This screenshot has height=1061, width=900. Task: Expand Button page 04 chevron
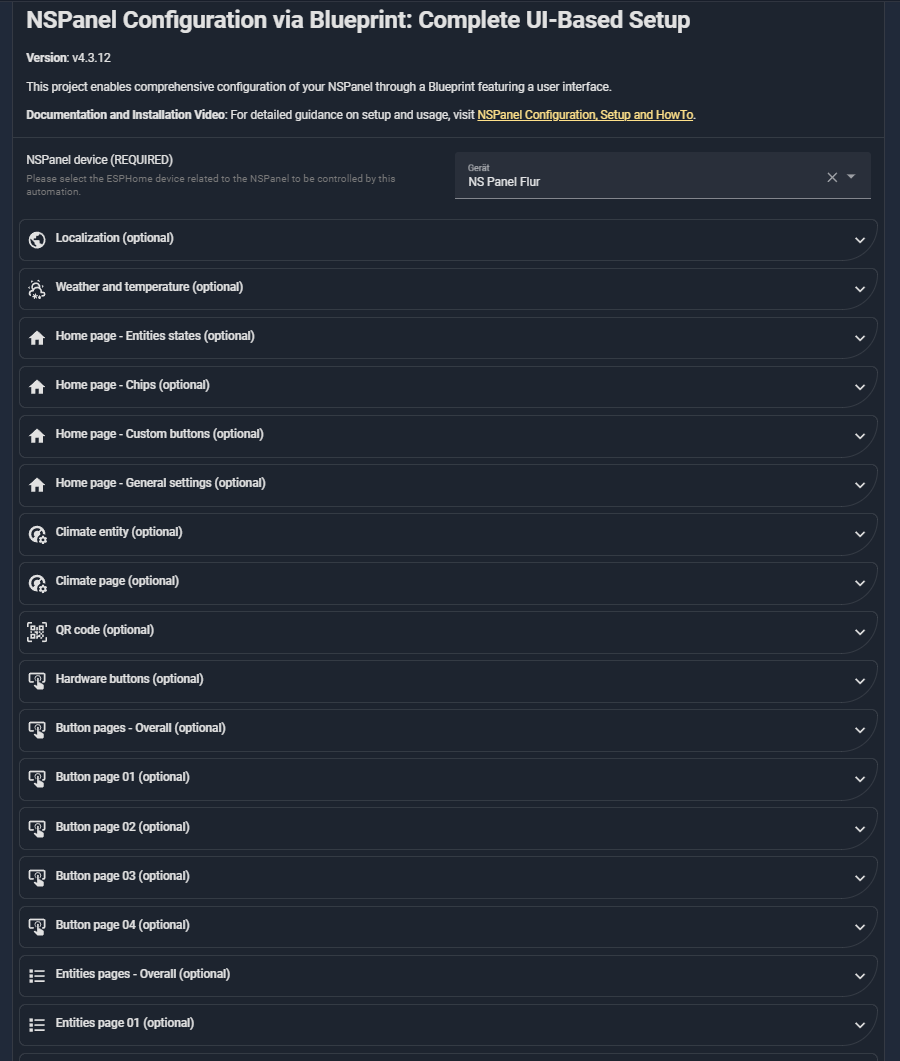pyautogui.click(x=860, y=926)
